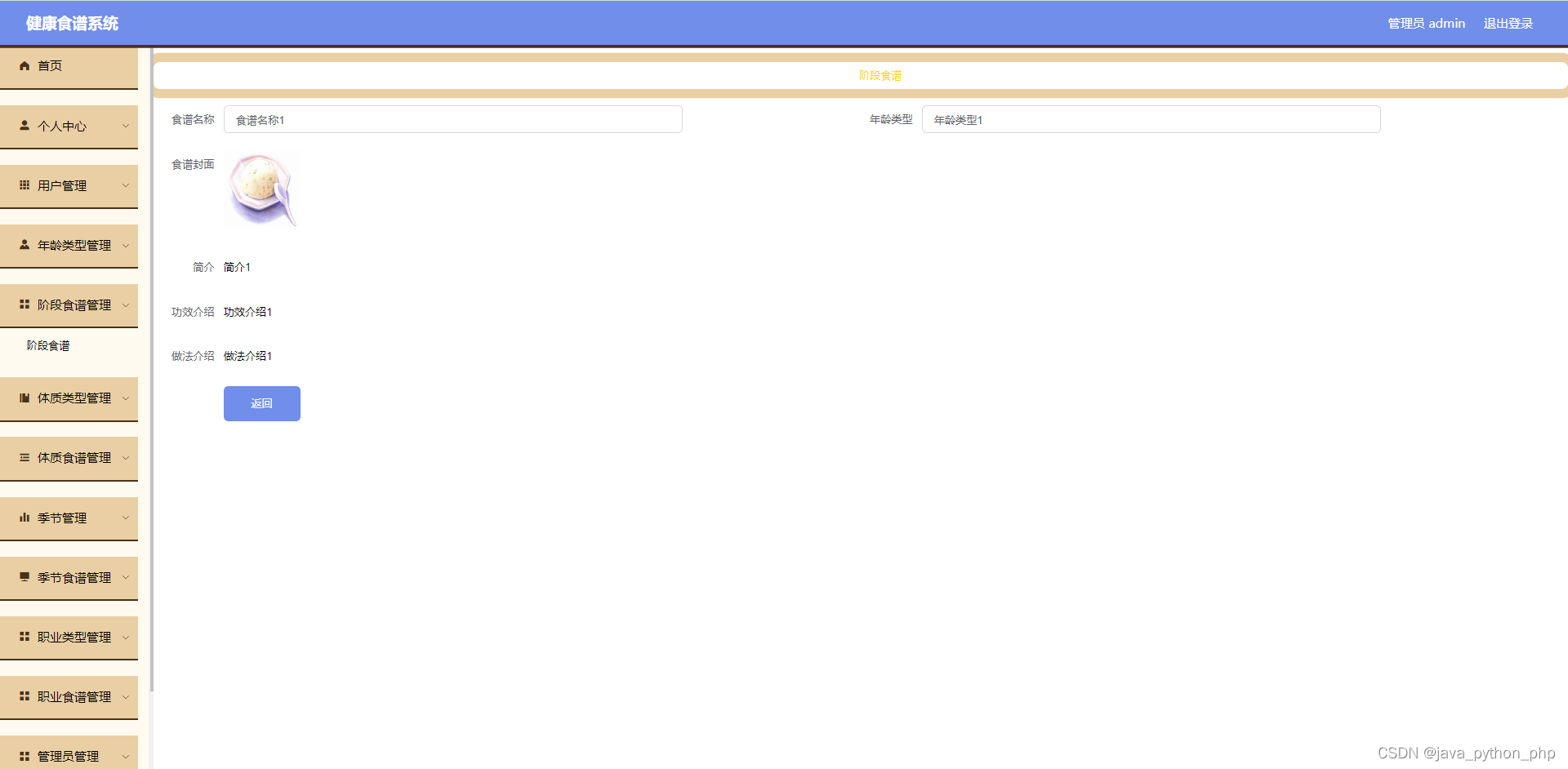Image resolution: width=1568 pixels, height=769 pixels.
Task: Click the 退出登录 link
Action: pos(1508,24)
